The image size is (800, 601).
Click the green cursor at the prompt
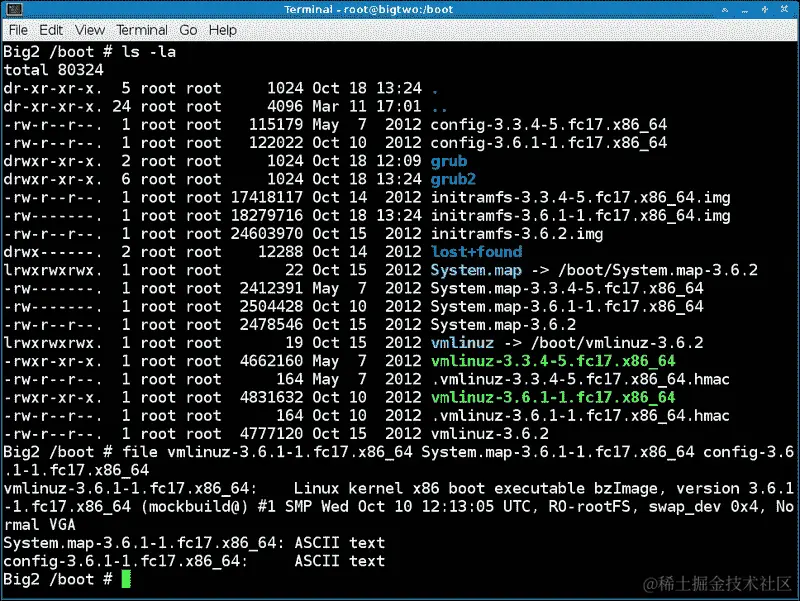coord(126,579)
